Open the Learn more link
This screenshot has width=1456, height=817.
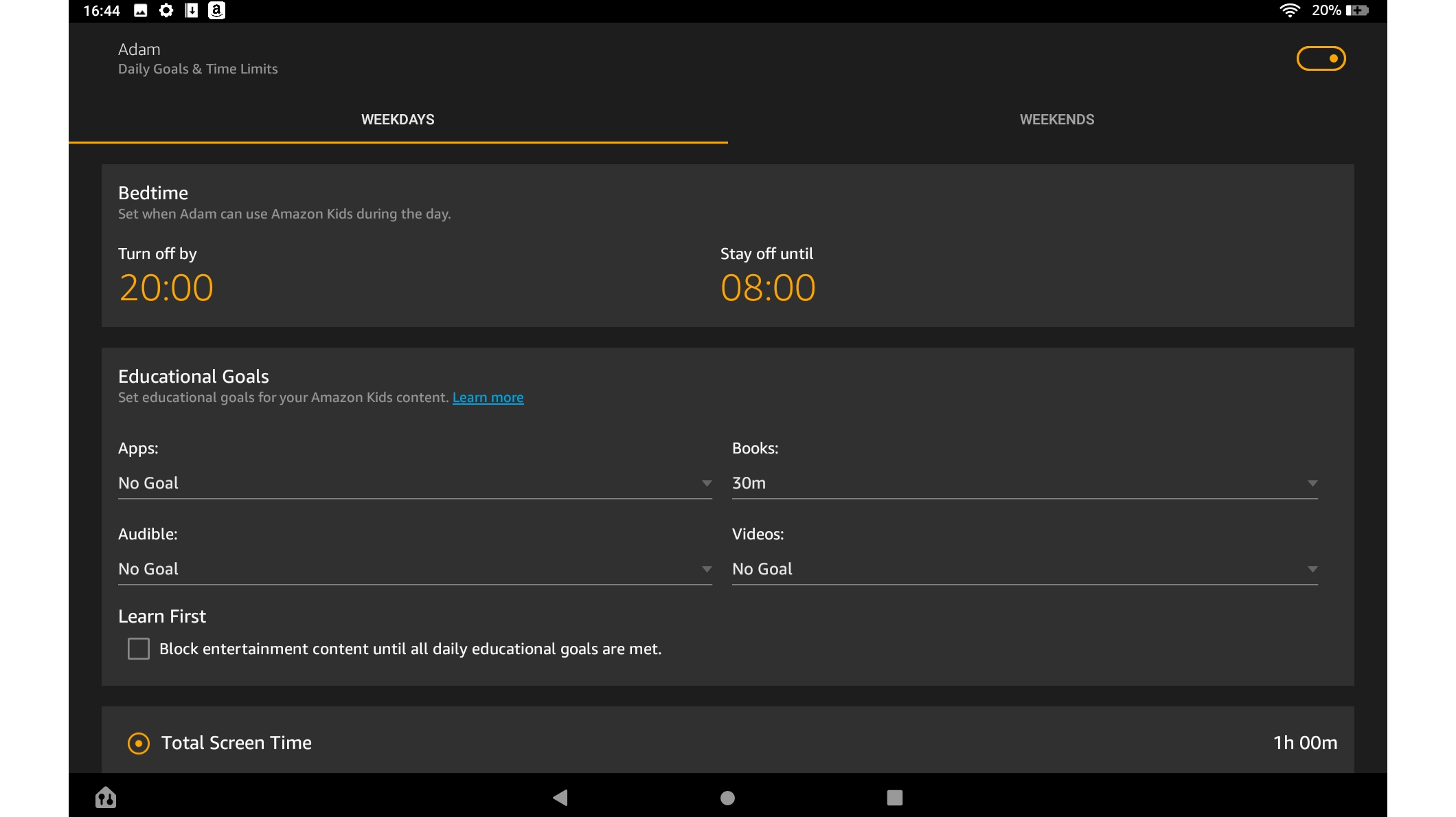coord(488,397)
